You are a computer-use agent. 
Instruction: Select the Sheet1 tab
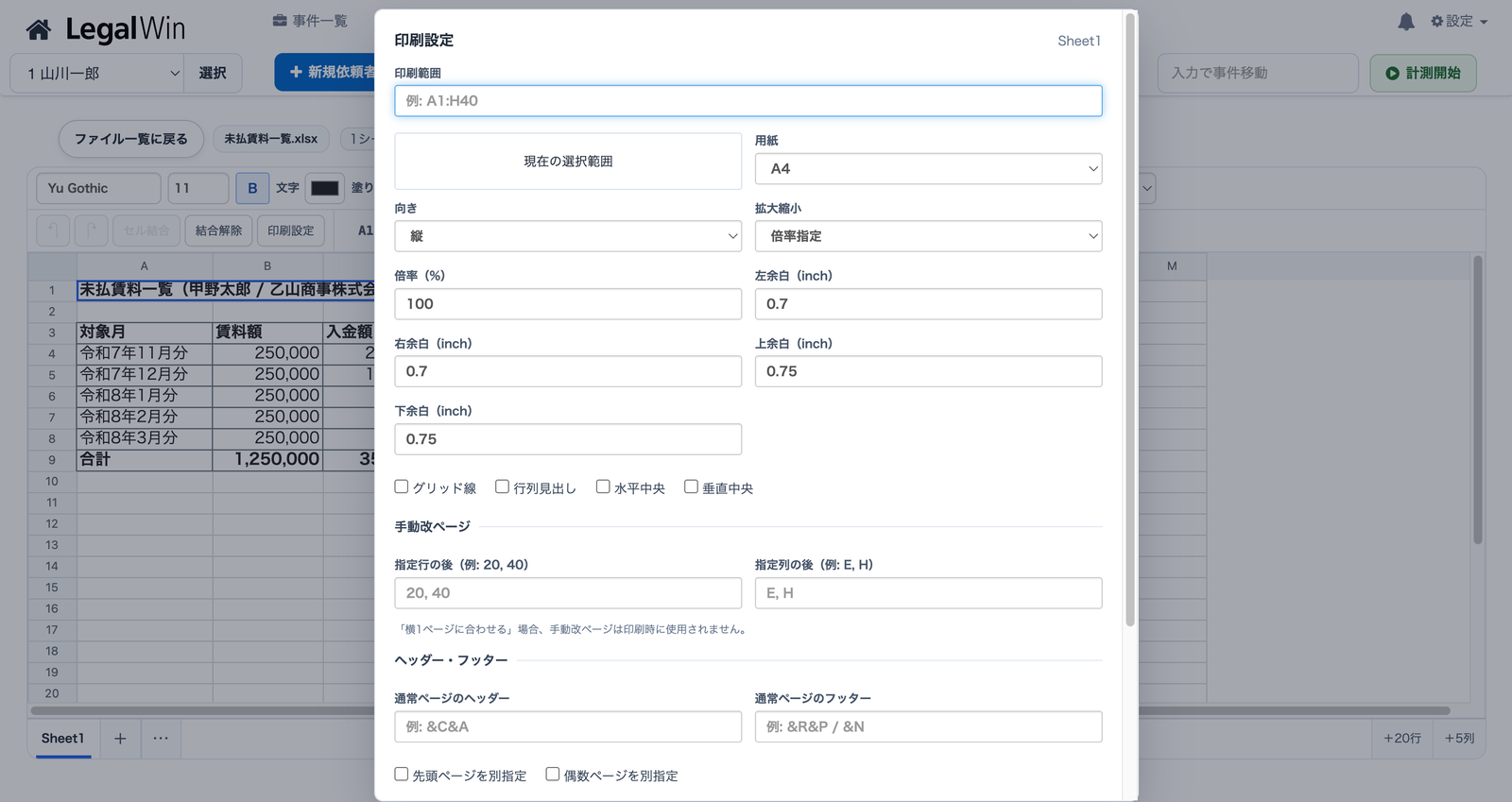point(62,738)
